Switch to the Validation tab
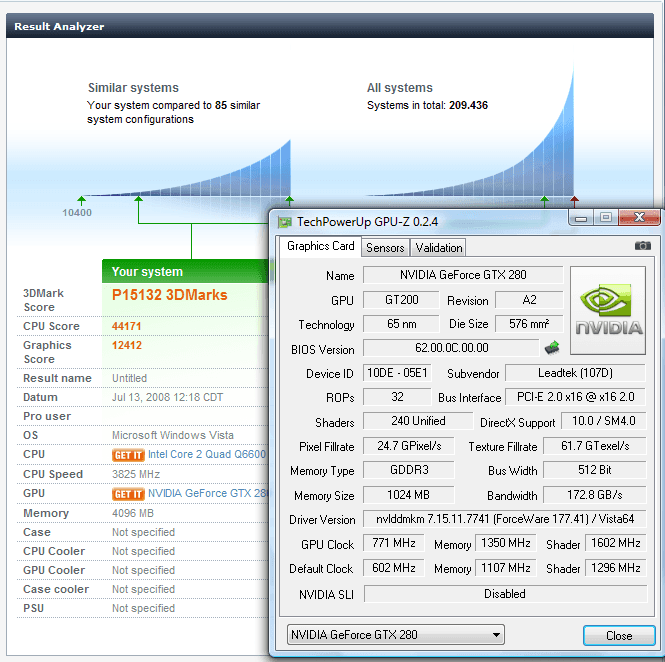This screenshot has height=662, width=665. (439, 248)
